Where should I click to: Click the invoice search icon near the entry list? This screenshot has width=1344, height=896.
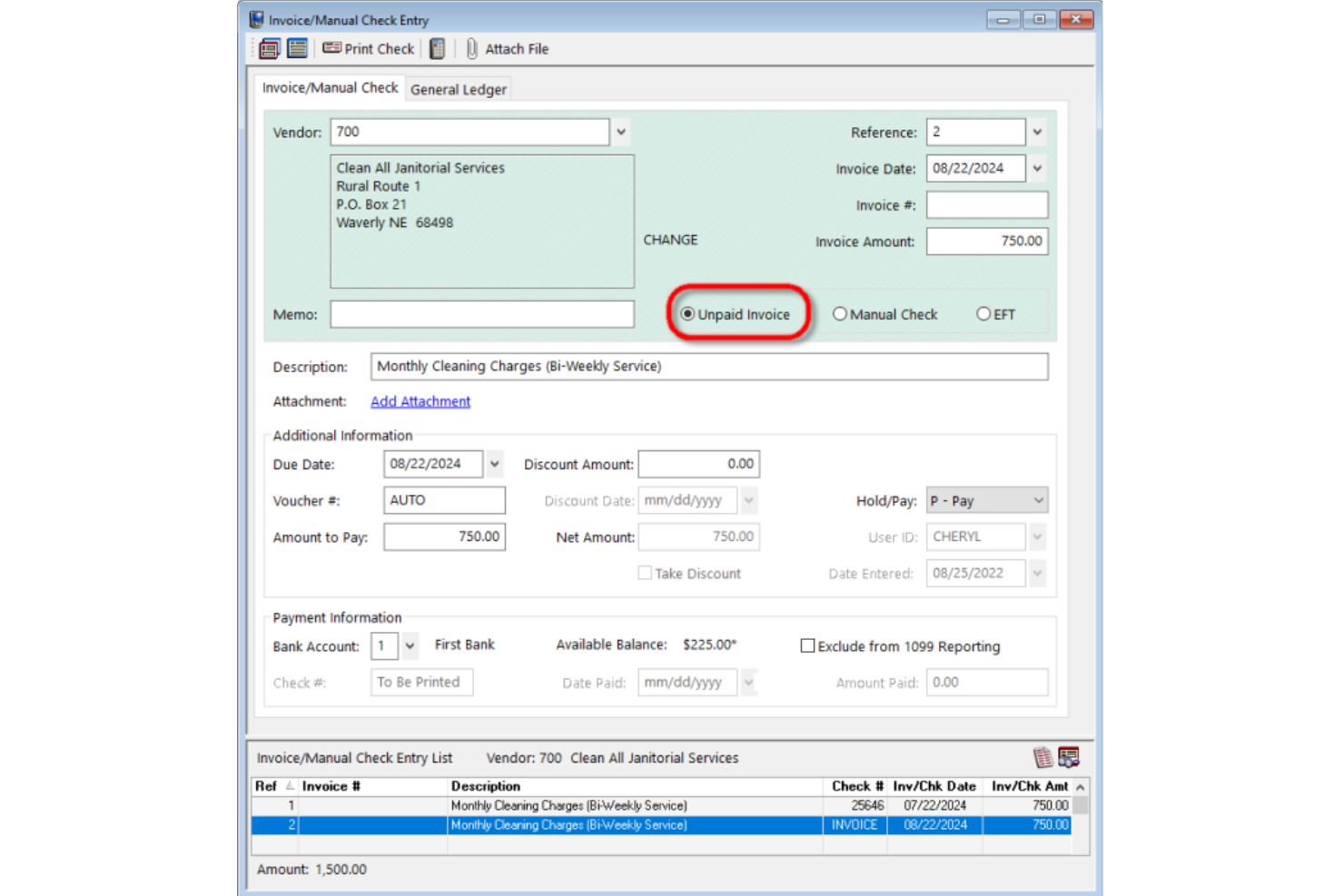(x=1069, y=757)
